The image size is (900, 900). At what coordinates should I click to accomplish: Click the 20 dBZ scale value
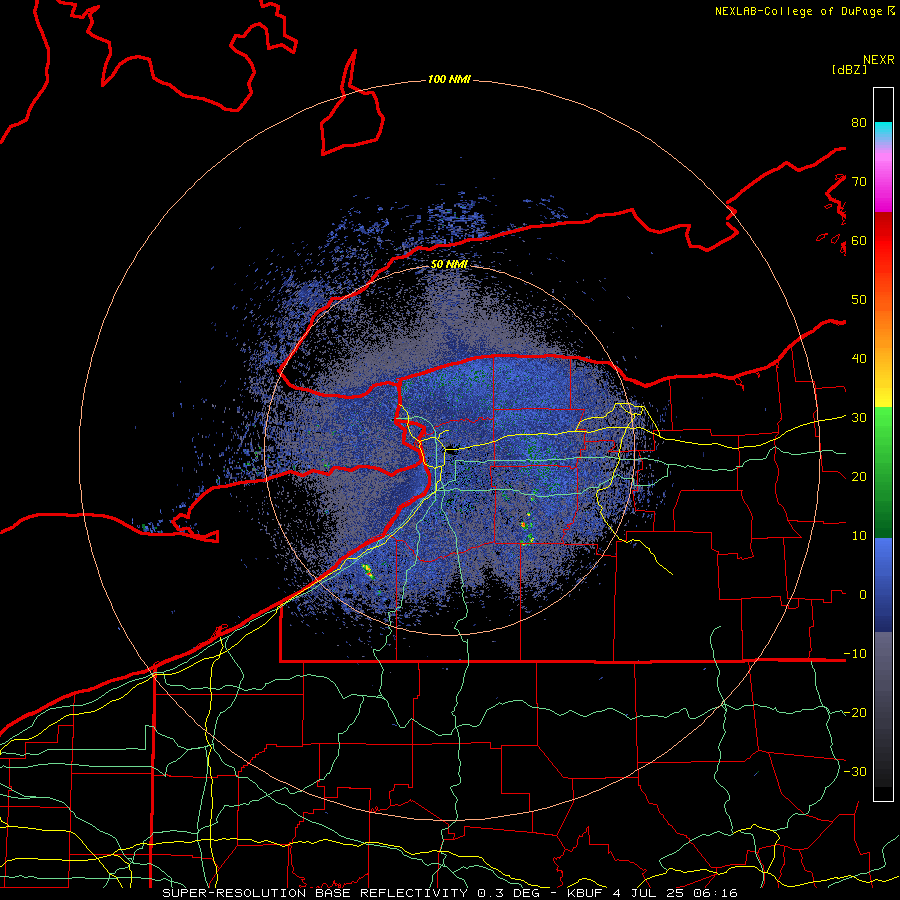(859, 477)
